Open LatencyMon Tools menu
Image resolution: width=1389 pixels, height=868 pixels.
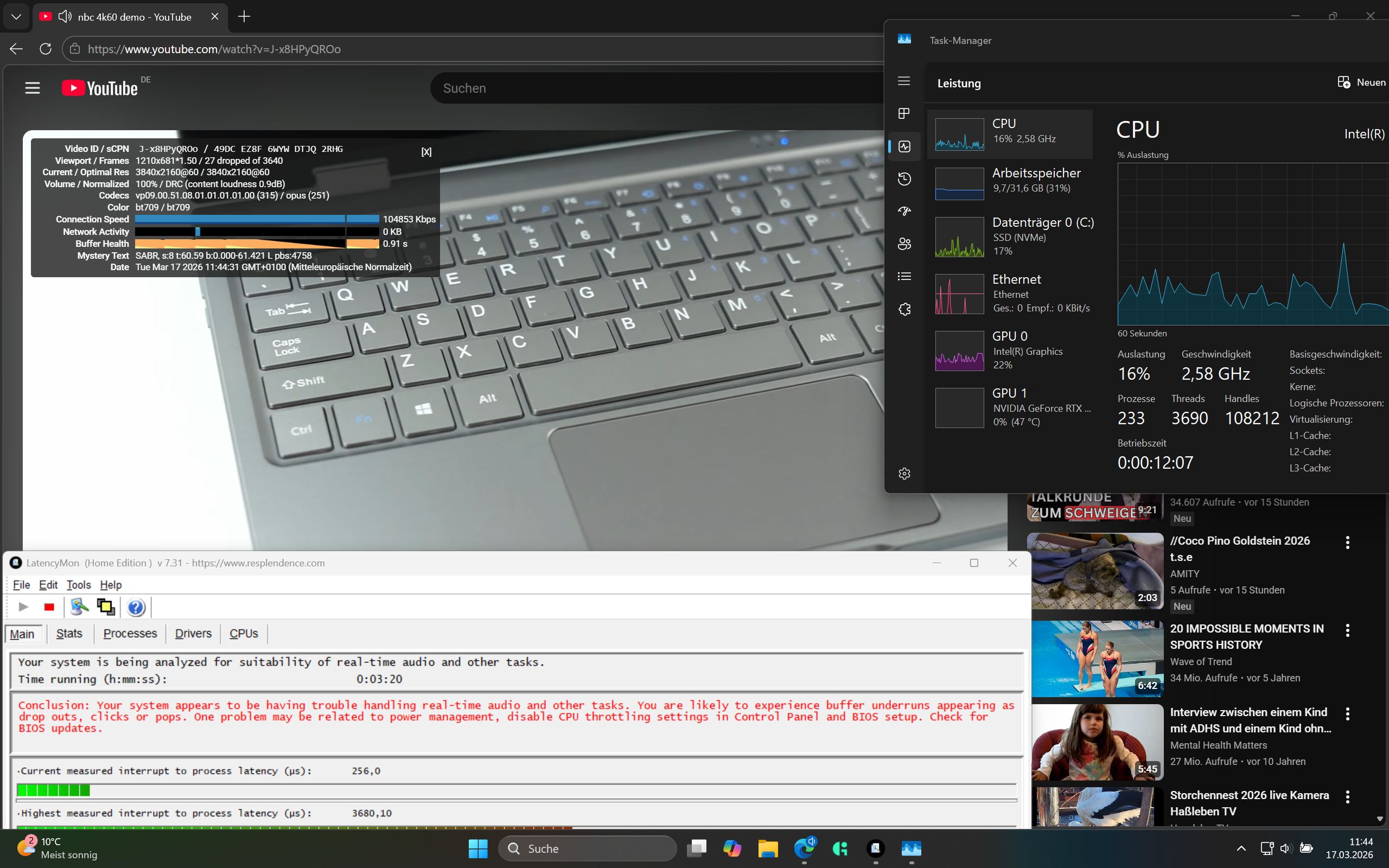pos(79,584)
